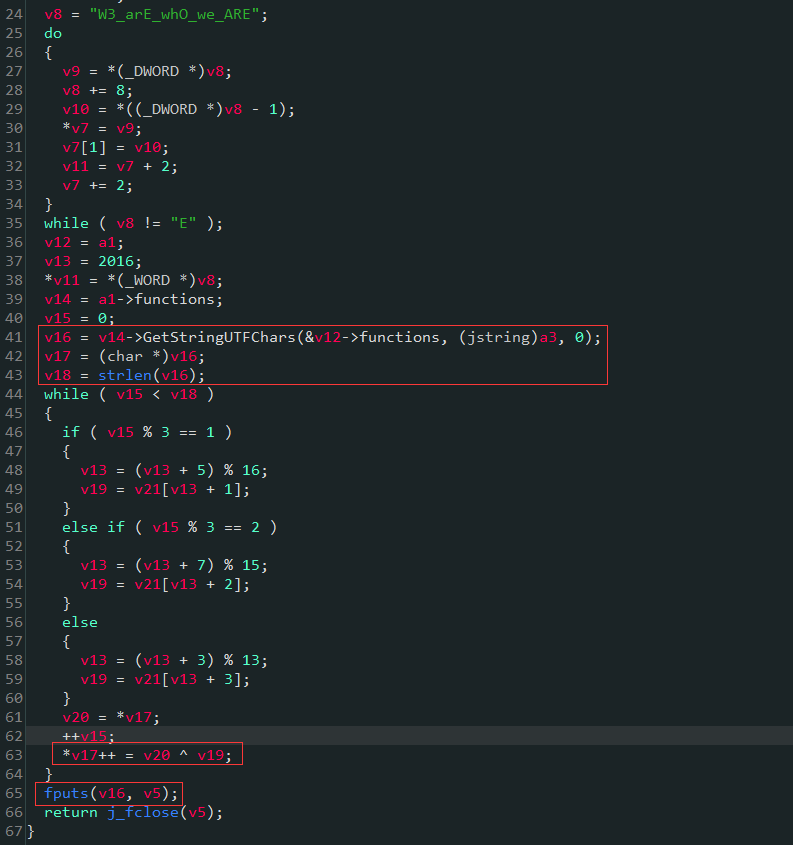Click variable v11 on line 32
This screenshot has width=793, height=845.
click(75, 166)
